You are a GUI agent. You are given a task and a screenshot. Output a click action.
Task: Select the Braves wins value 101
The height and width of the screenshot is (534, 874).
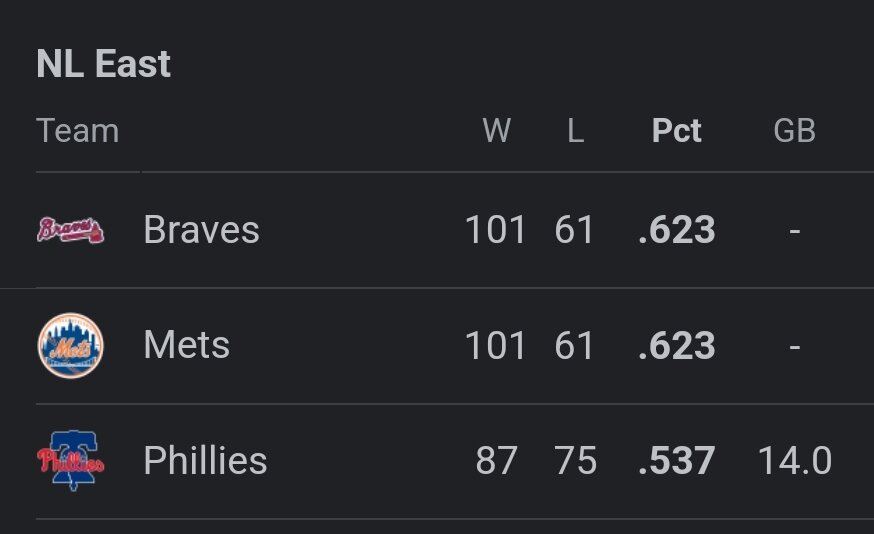point(494,230)
